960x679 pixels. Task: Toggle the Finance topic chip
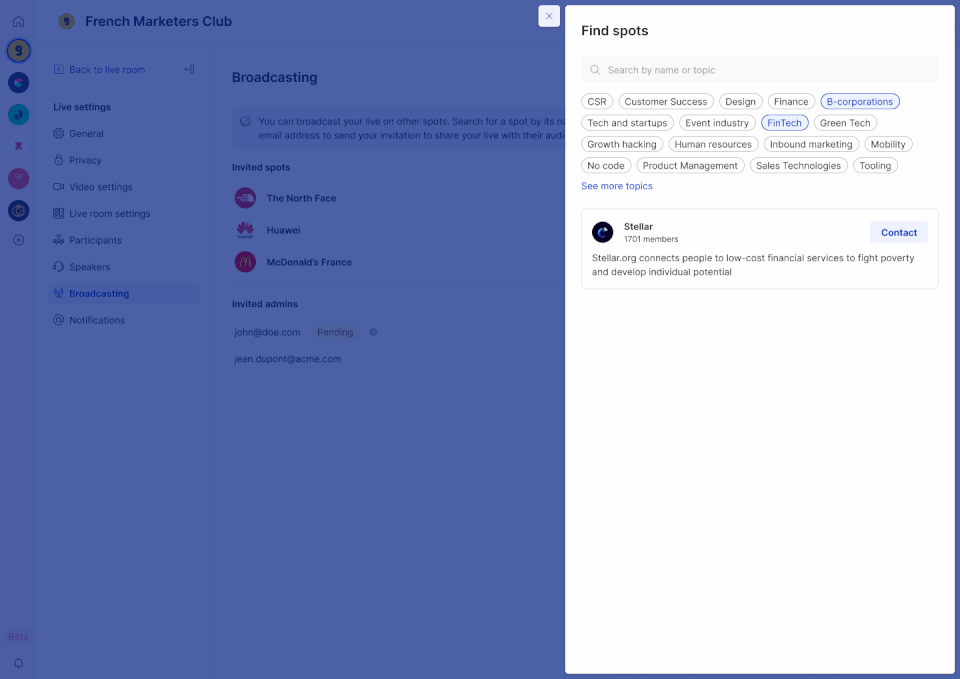[791, 102]
